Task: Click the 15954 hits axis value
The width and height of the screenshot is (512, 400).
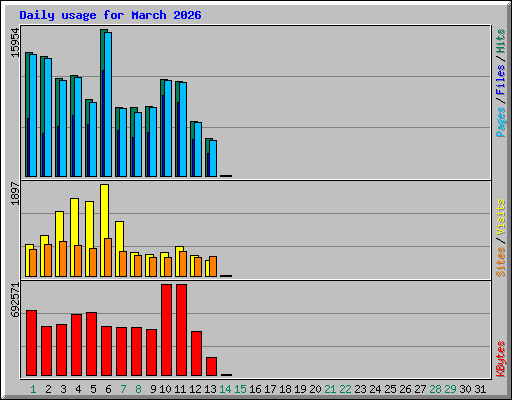Action: (15, 43)
